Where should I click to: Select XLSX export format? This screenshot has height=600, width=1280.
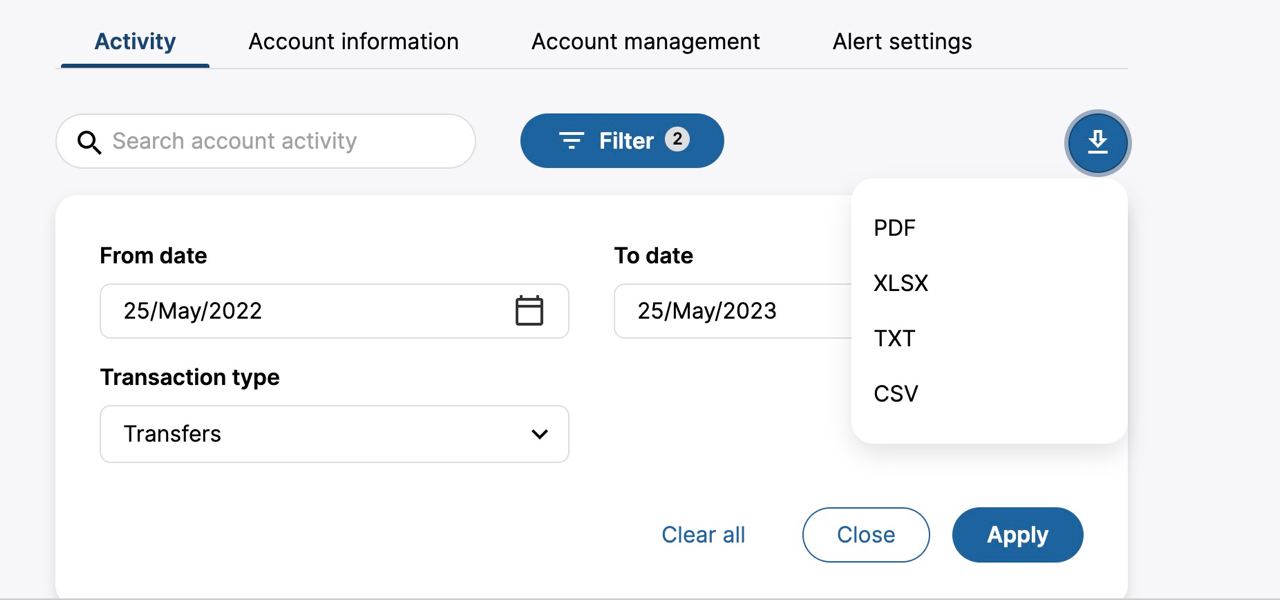[x=901, y=283]
